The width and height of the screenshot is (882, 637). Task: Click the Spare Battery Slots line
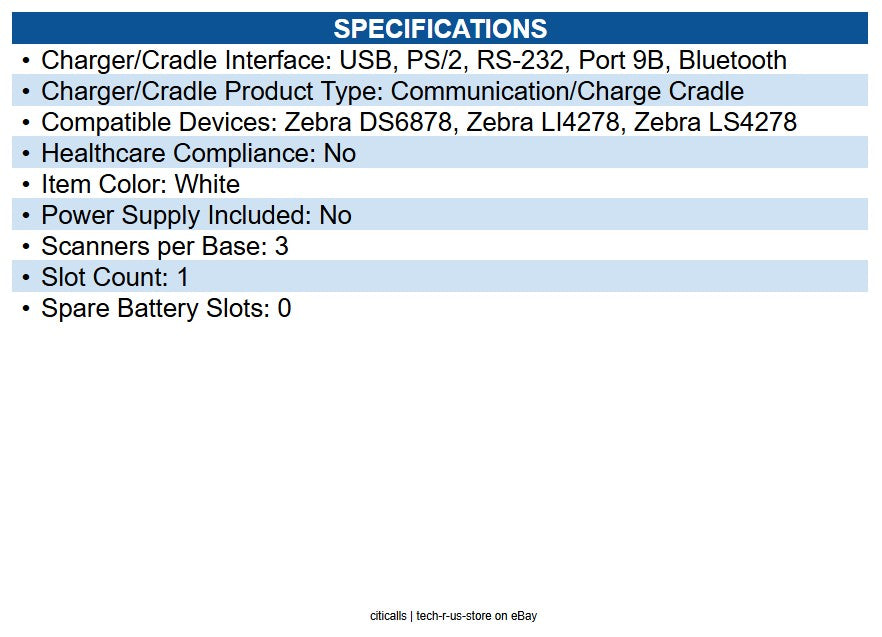(x=166, y=308)
